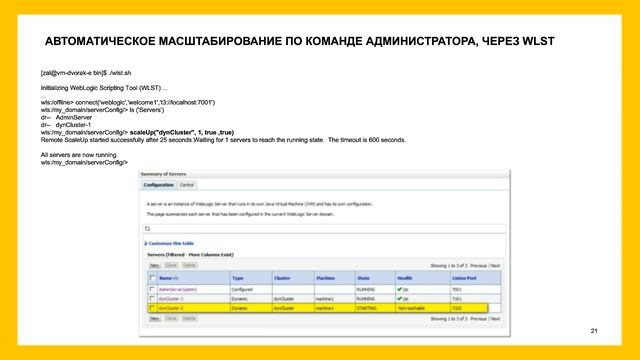Screen dimensions: 640x360
Task: Select the 'STARTING' state cell
Action: pos(367,308)
